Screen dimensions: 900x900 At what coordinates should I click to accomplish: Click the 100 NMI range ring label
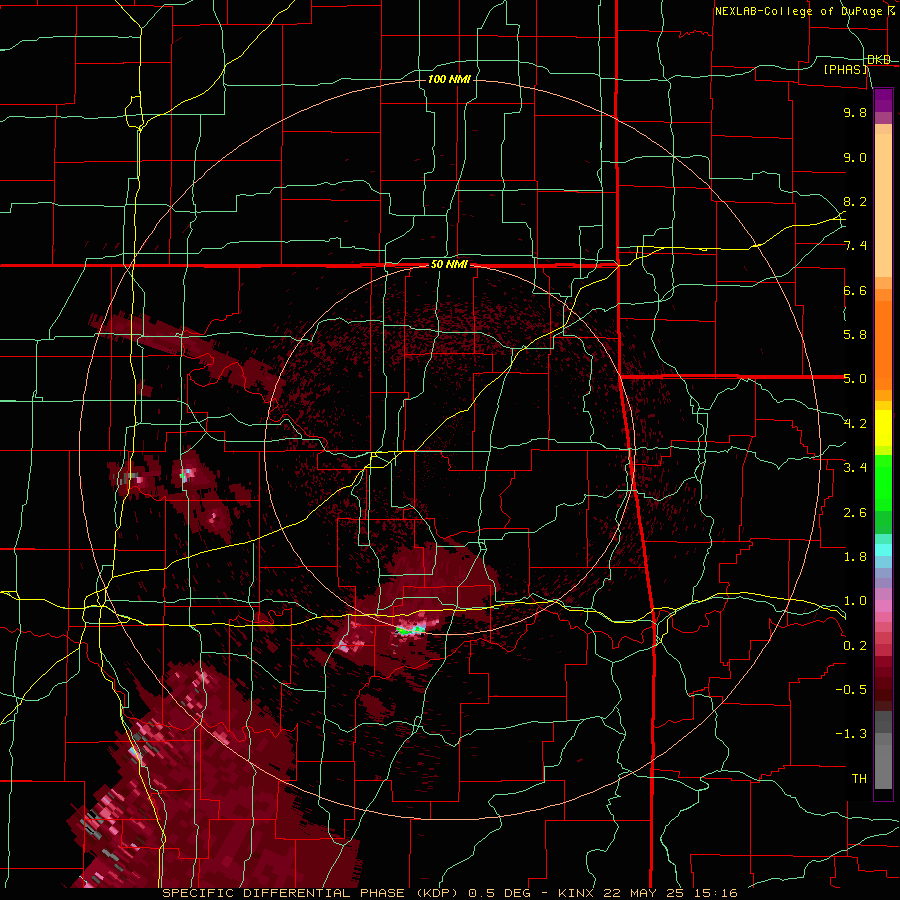point(449,79)
